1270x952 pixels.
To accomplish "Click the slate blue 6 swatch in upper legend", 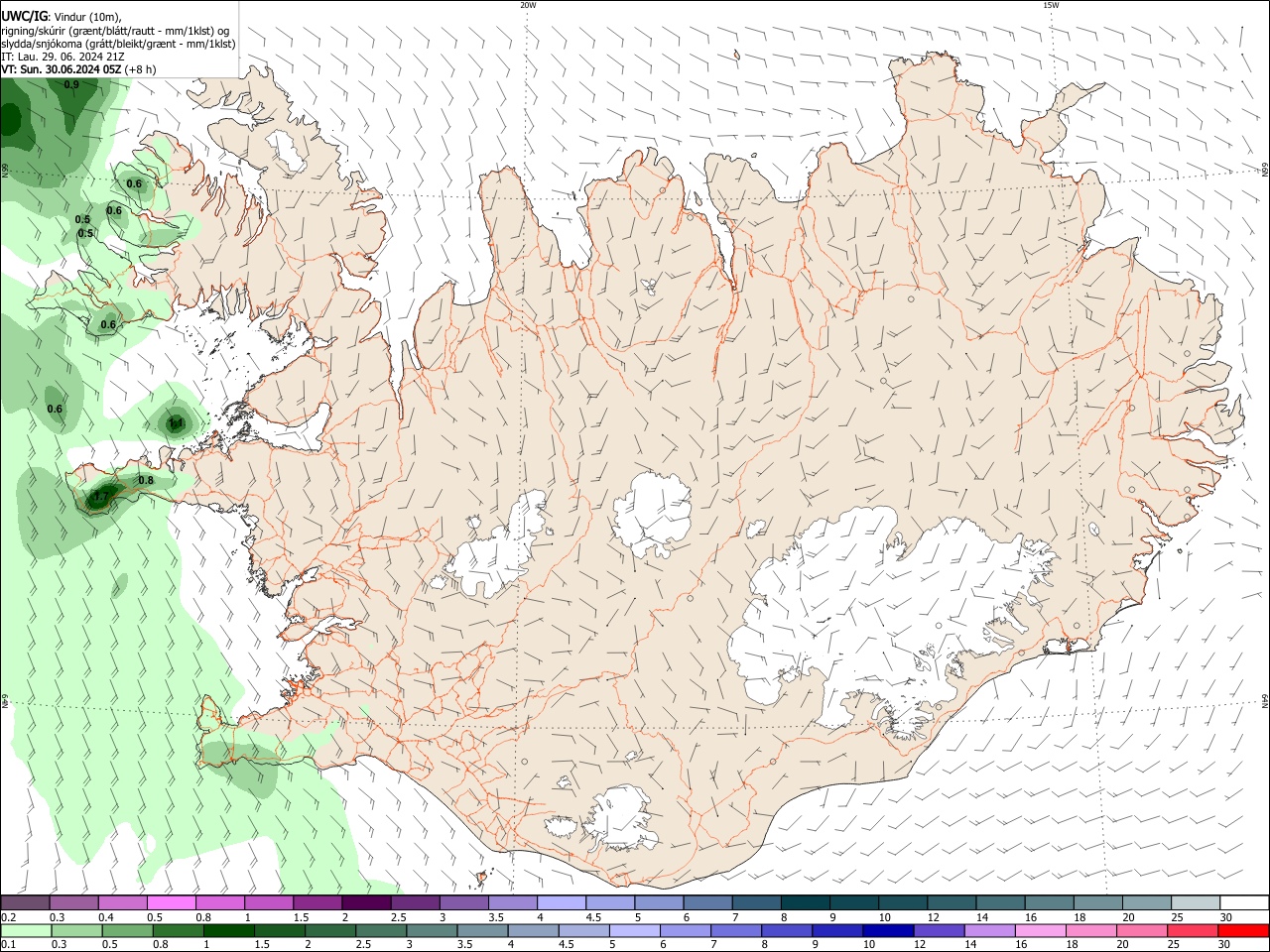I will pyautogui.click(x=708, y=903).
